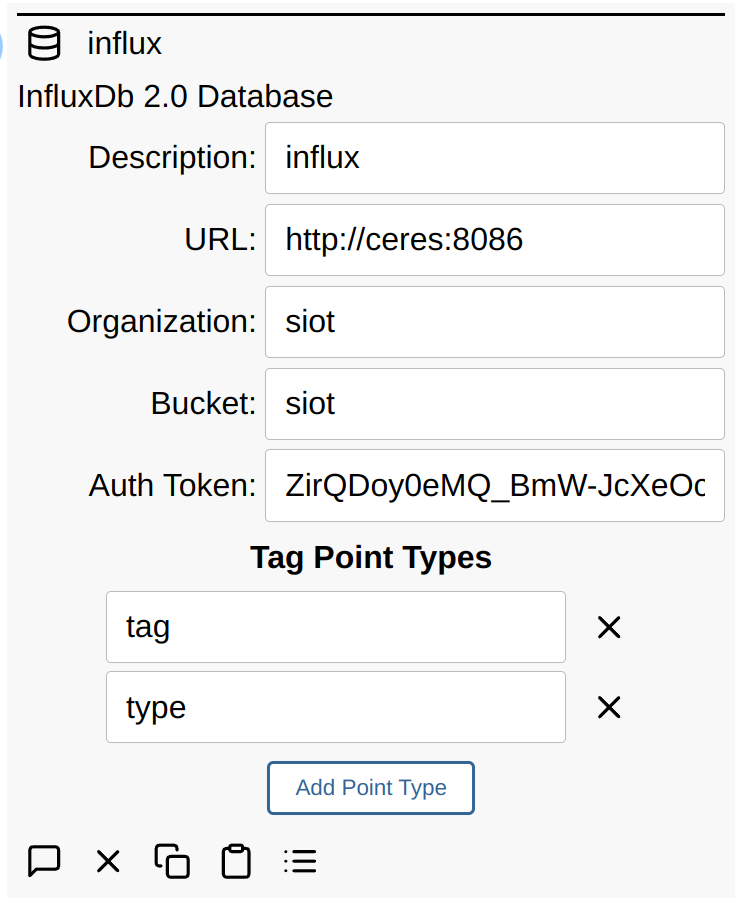Click the "Auth Token:" label
Image resolution: width=739 pixels, height=908 pixels.
click(173, 486)
